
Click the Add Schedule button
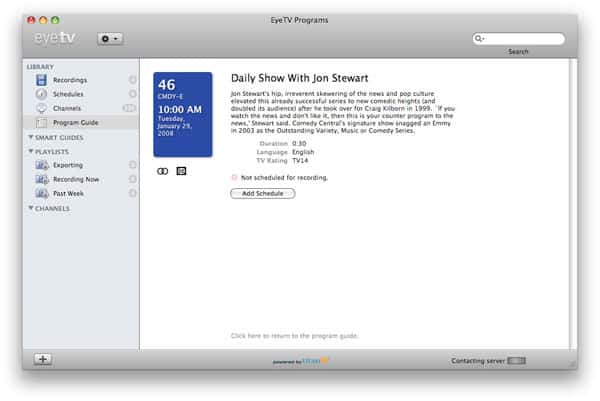point(262,194)
